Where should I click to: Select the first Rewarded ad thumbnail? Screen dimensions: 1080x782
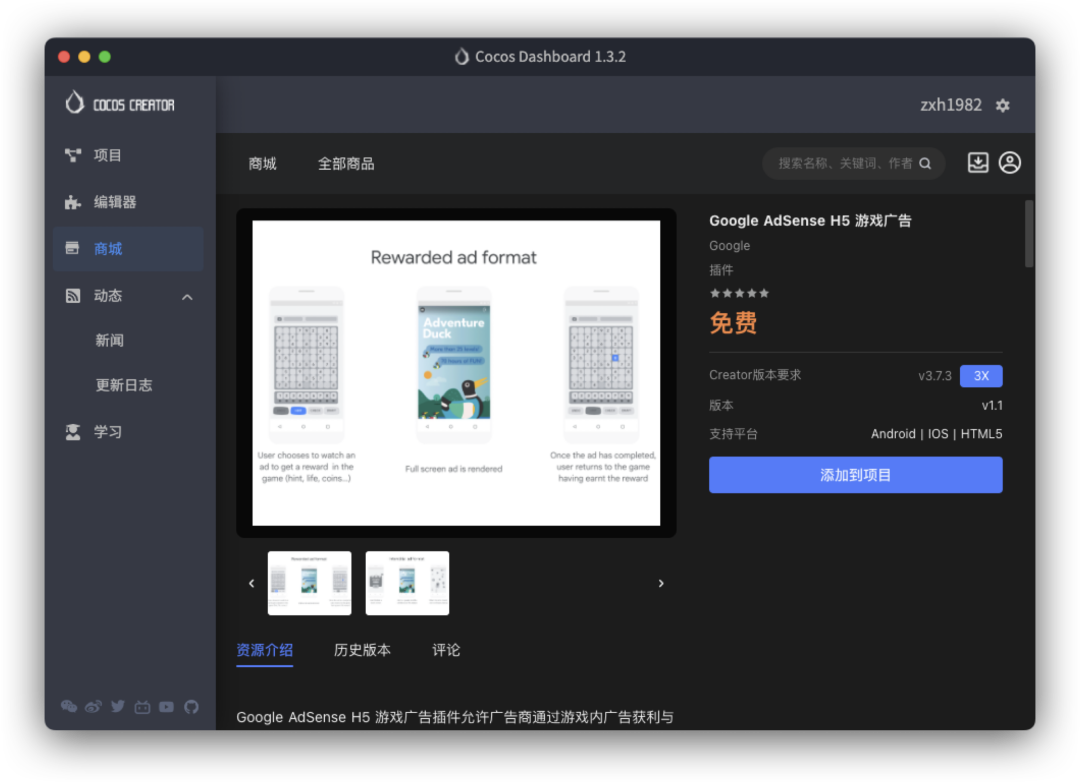[x=309, y=583]
